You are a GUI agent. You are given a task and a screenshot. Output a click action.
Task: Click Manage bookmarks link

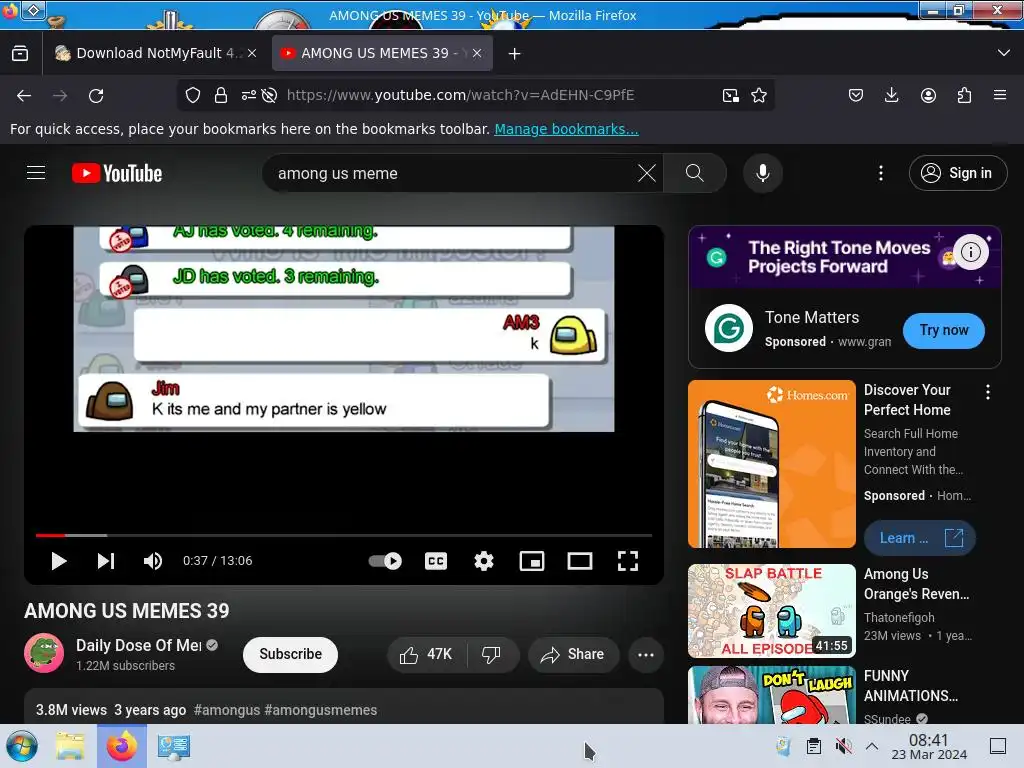pyautogui.click(x=566, y=129)
